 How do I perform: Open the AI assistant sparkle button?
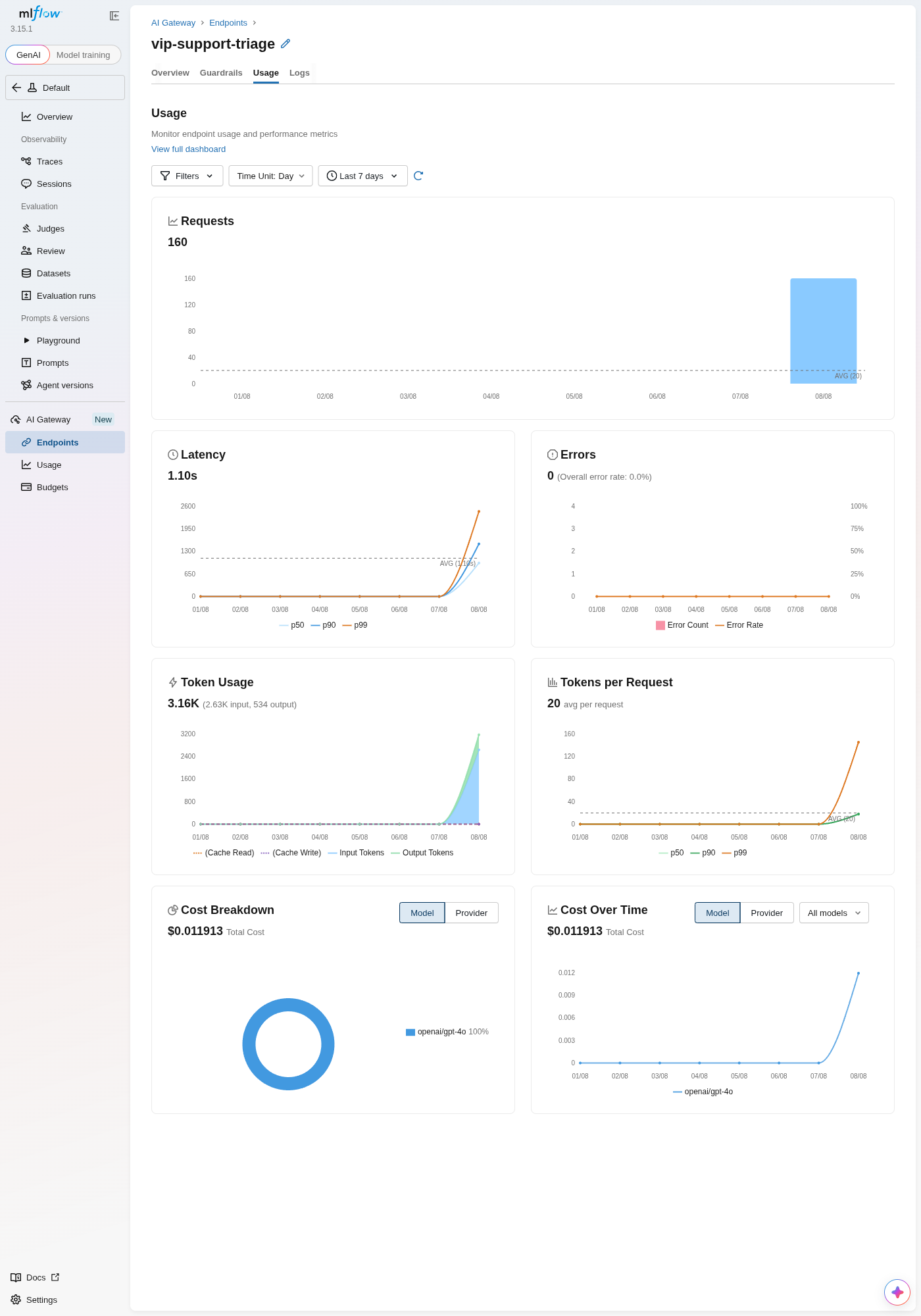(897, 1292)
